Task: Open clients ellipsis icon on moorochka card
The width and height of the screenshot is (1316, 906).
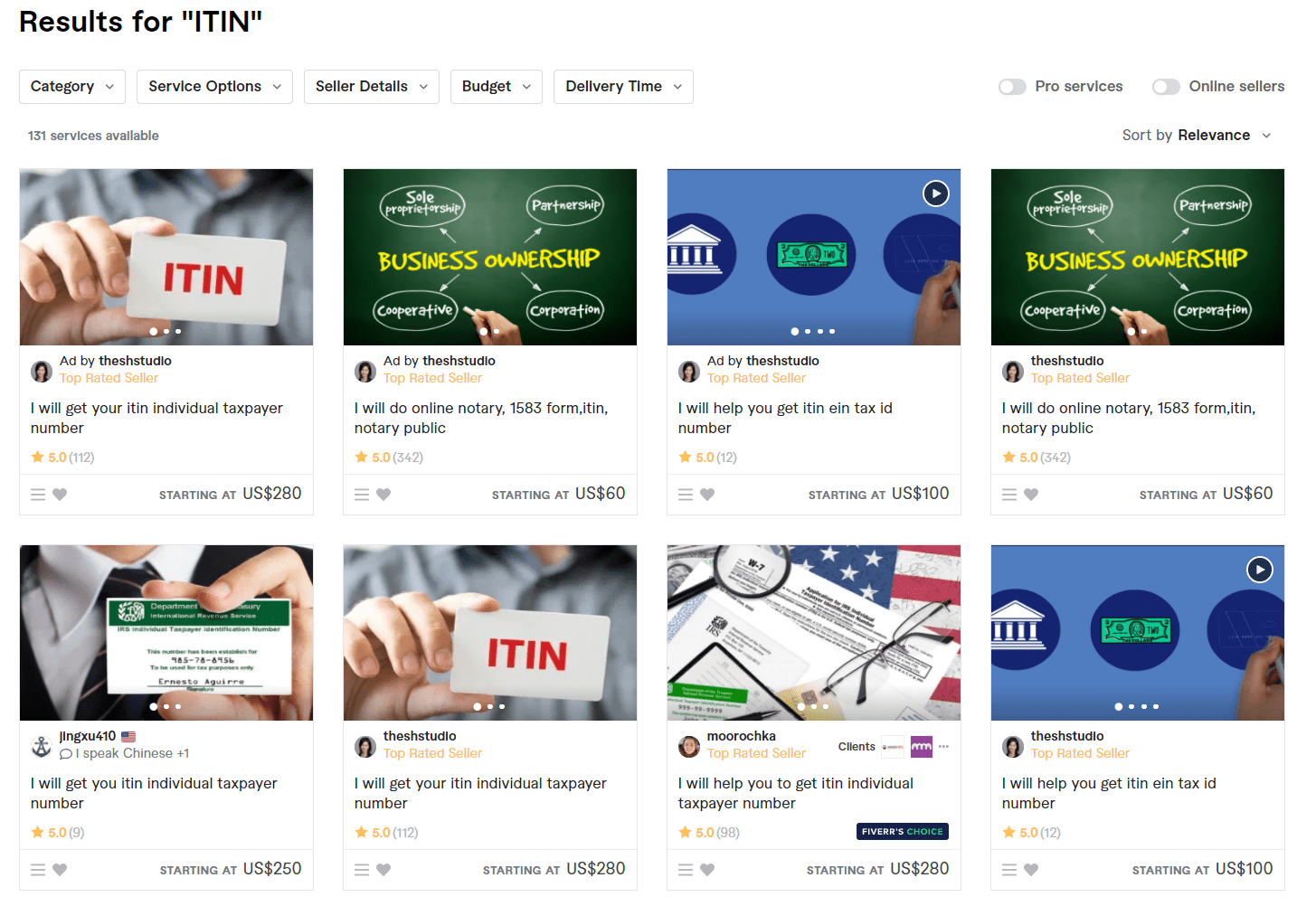Action: [943, 747]
